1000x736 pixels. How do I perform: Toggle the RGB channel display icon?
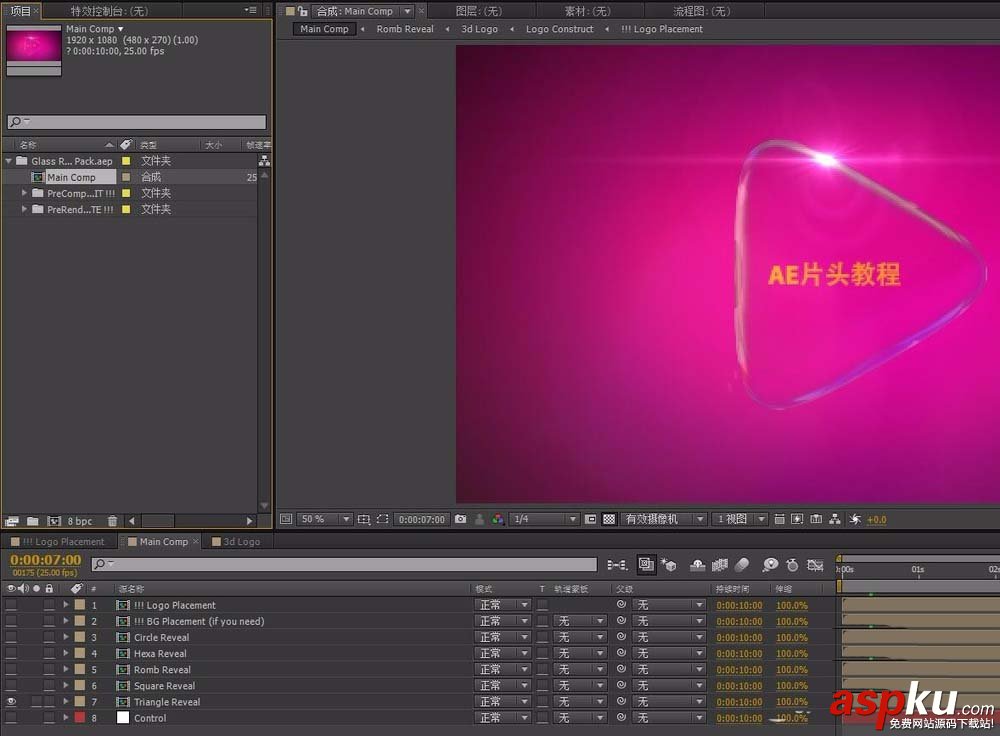(498, 519)
